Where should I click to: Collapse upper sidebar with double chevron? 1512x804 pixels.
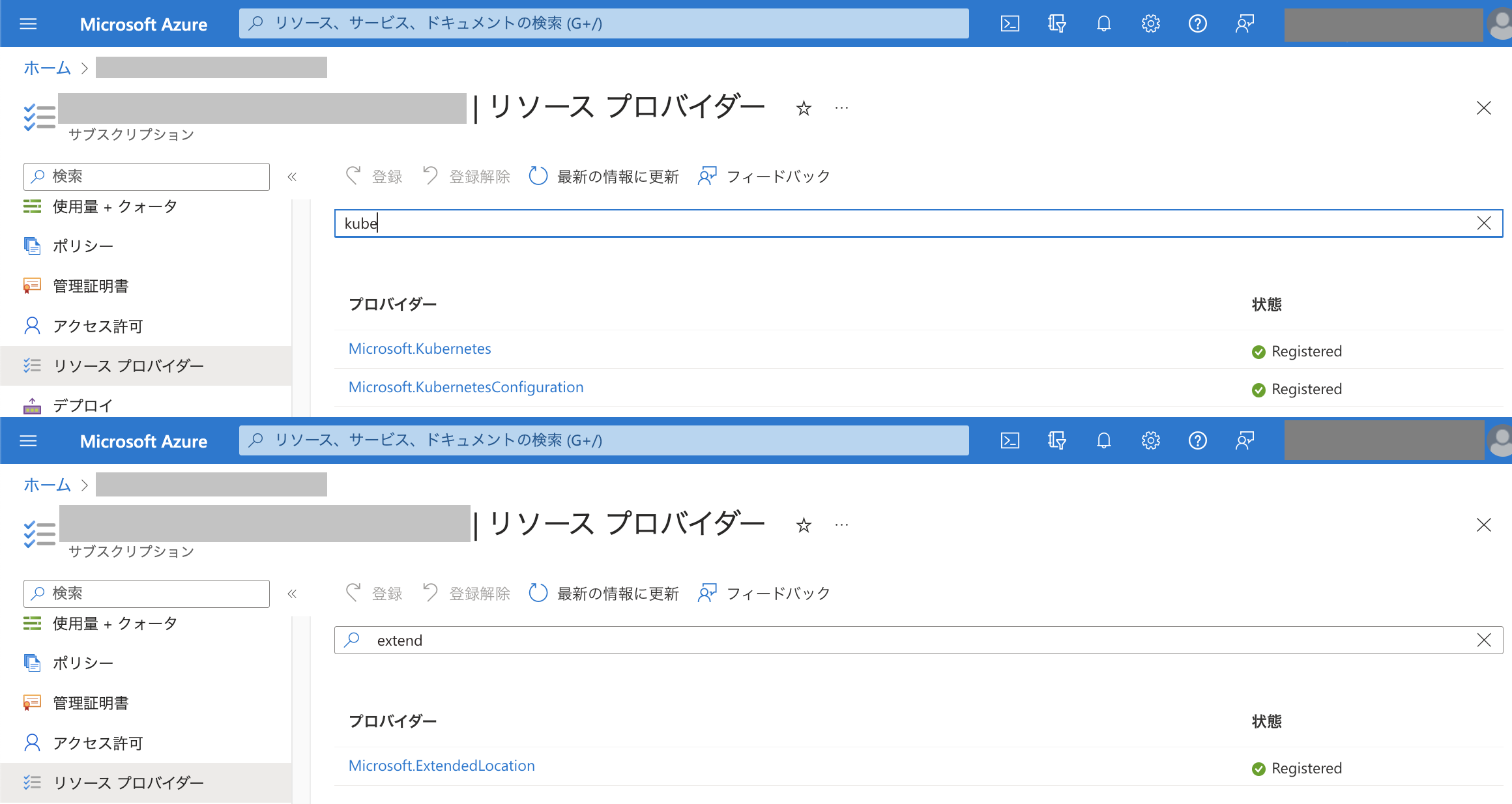point(292,177)
